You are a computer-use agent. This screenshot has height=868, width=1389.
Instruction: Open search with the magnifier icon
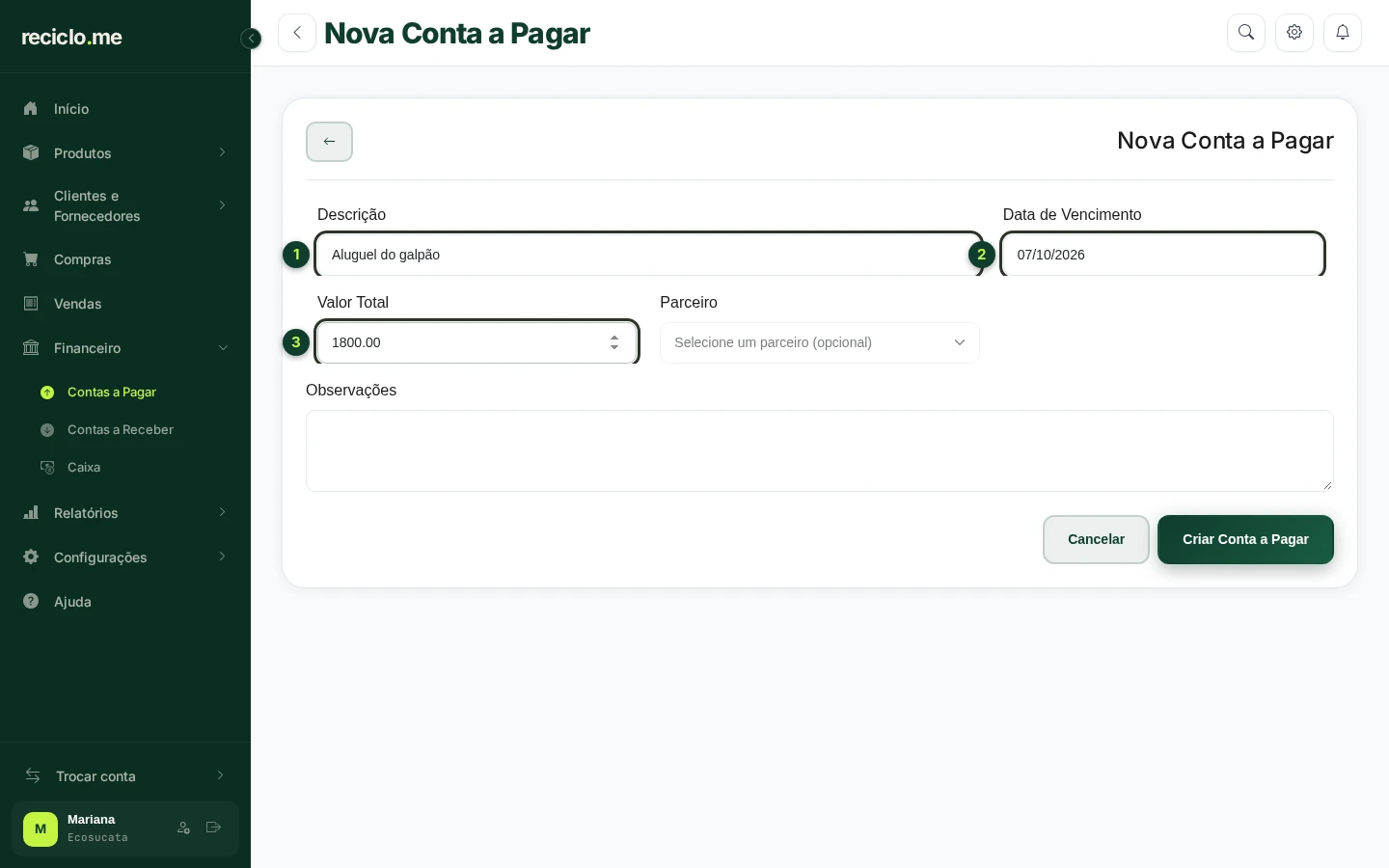point(1246,33)
